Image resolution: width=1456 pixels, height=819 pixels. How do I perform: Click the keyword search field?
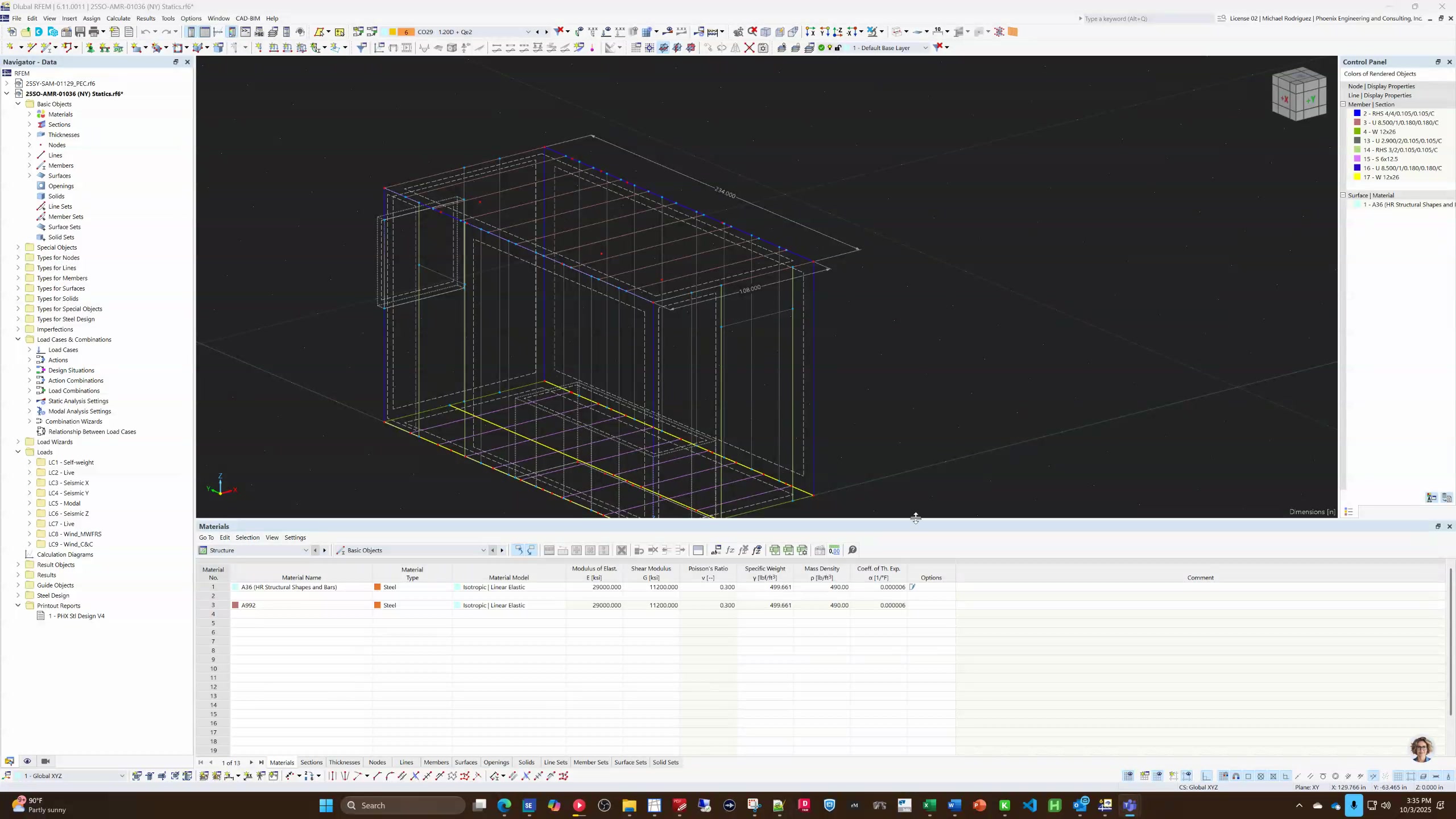point(1147,19)
